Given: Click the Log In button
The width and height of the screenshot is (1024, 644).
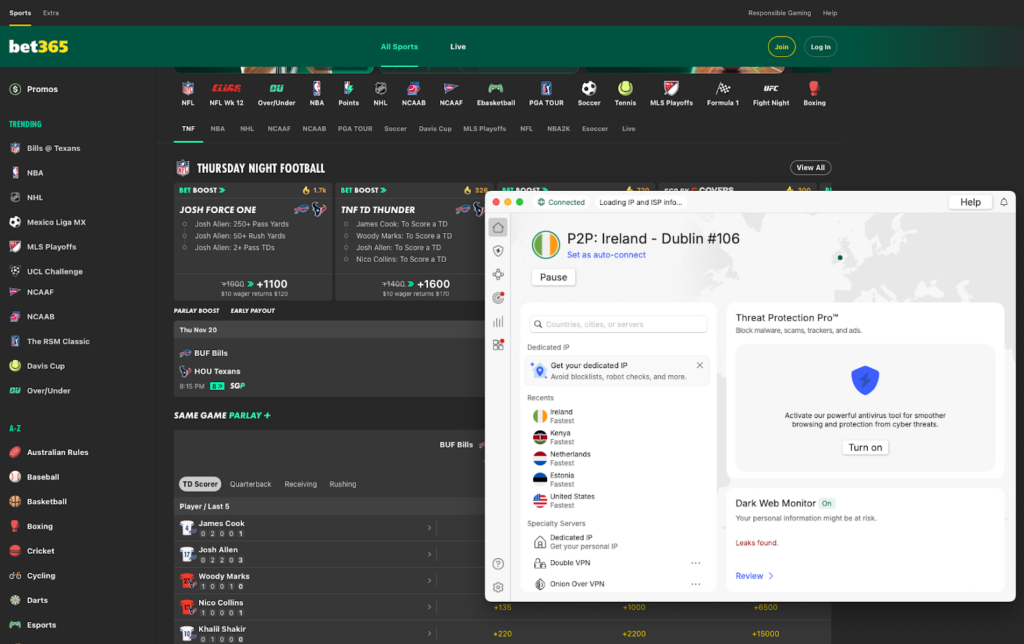Looking at the screenshot, I should click(820, 47).
